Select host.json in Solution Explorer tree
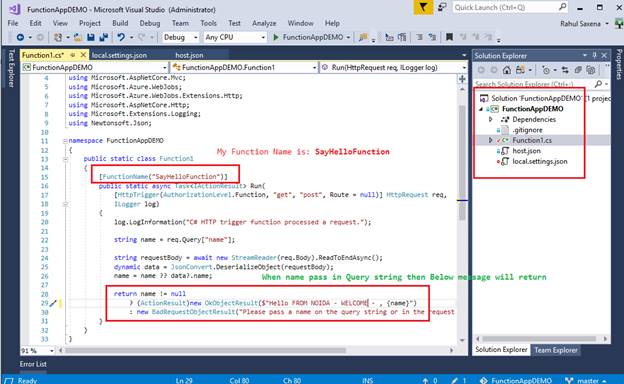 [526, 151]
